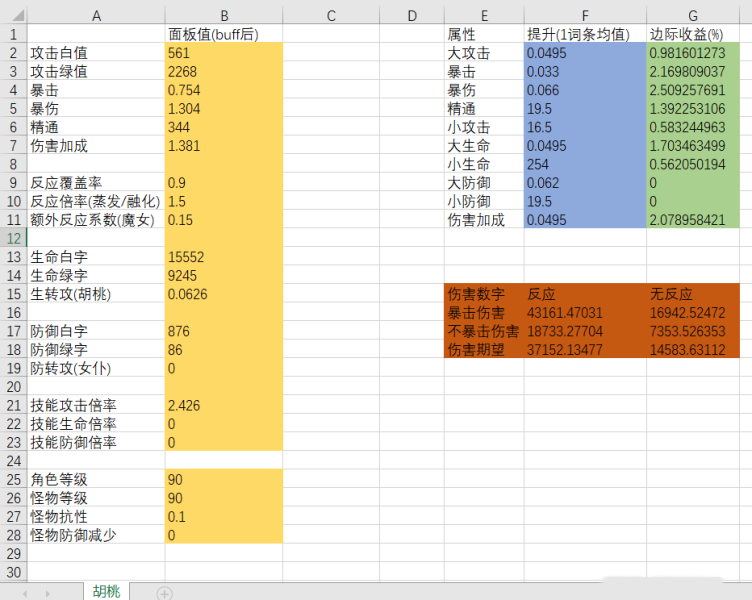Click the 攻击绿值 label cell
The image size is (752, 600).
click(96, 71)
